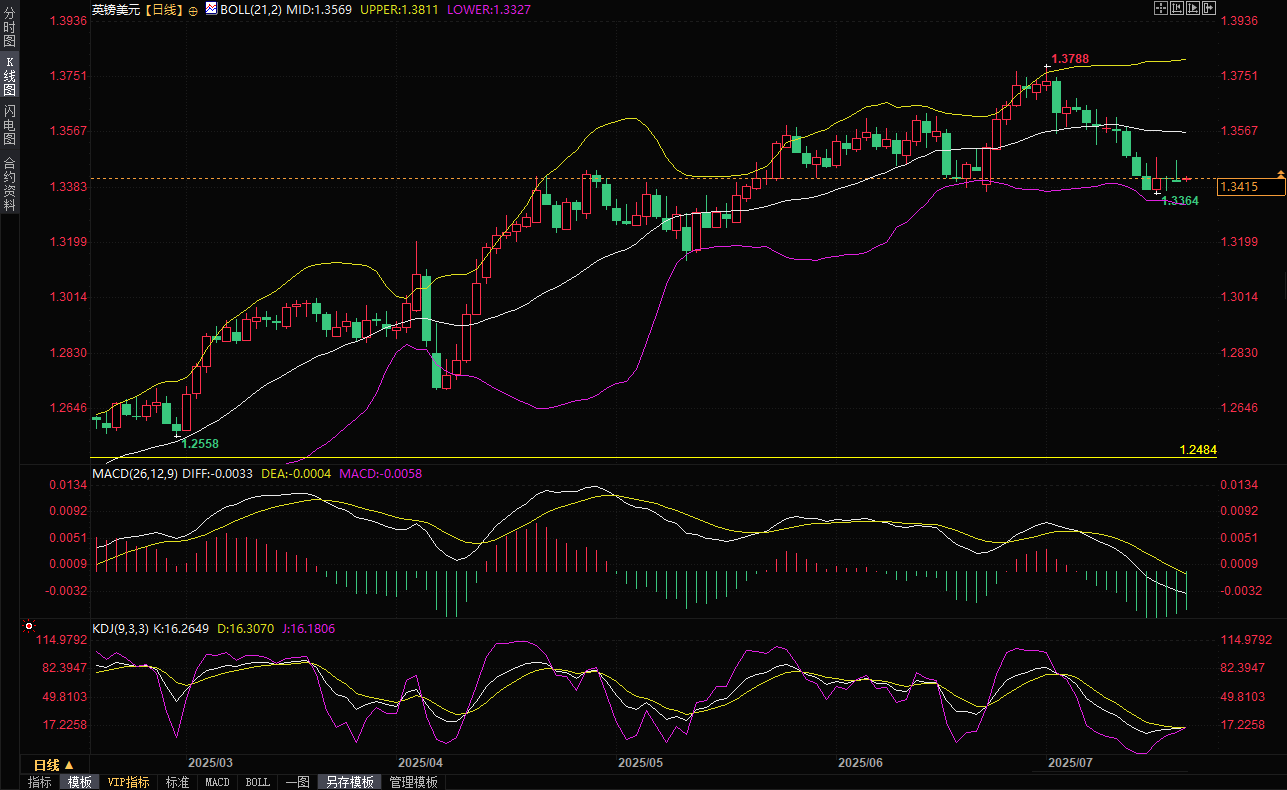
Task: Open the K线图 side tab
Action: click(9, 76)
